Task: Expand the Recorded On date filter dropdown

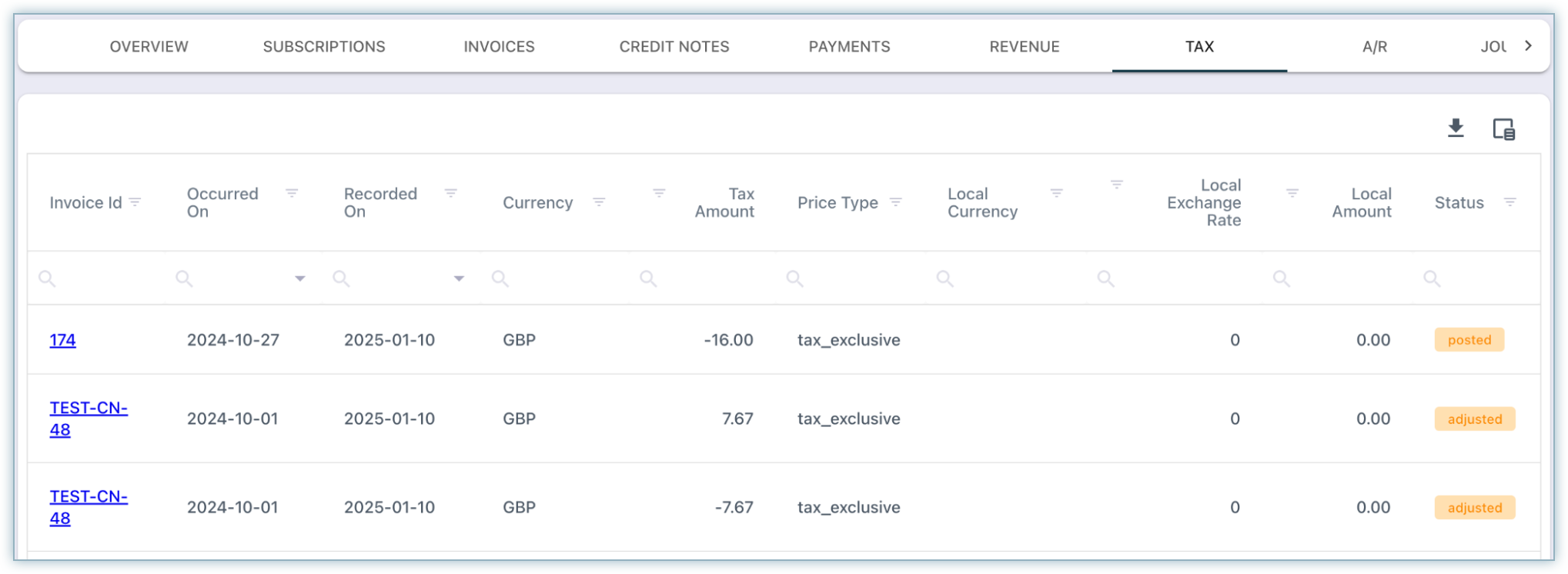Action: point(459,279)
